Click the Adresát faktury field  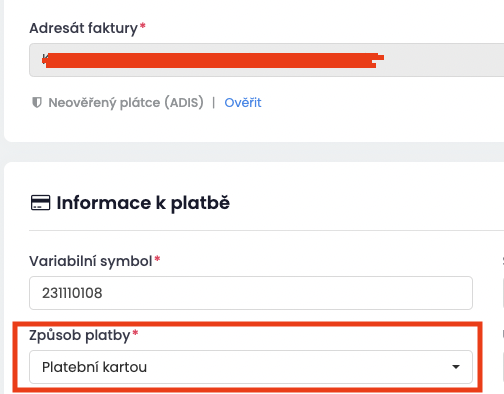click(x=267, y=60)
